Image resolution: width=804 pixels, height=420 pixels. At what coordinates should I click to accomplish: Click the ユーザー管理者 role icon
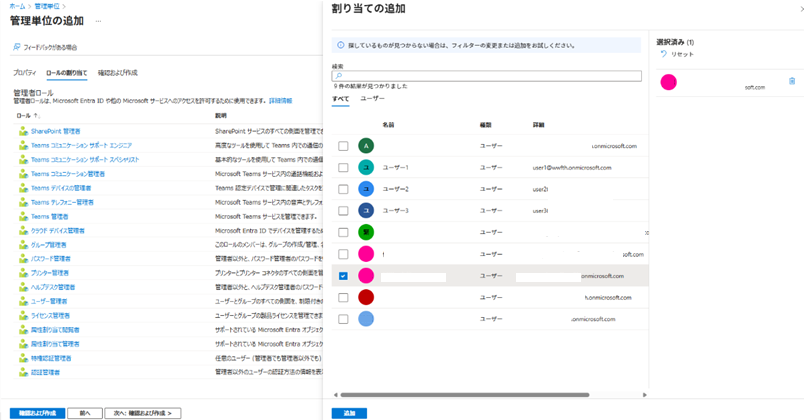coord(23,301)
